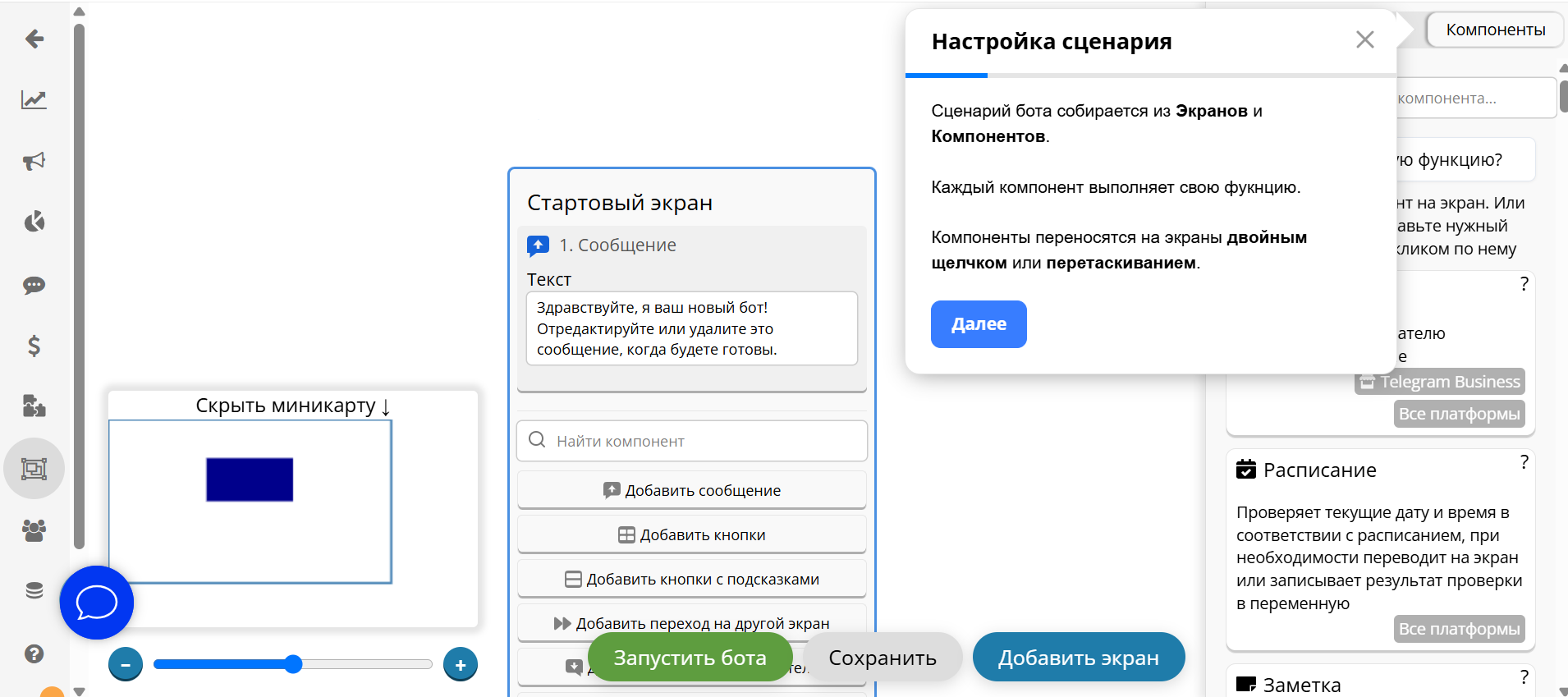Click the 'Telegram Business' platform tag
1568x697 pixels.
[1440, 382]
